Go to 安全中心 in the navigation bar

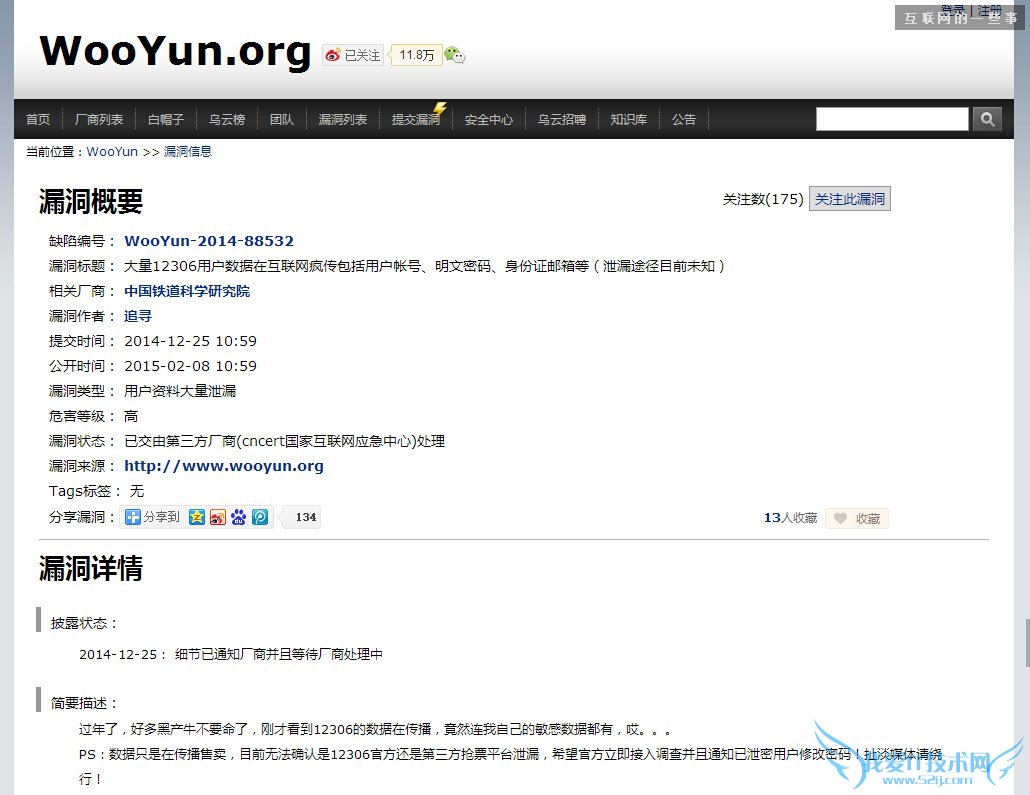coord(489,119)
